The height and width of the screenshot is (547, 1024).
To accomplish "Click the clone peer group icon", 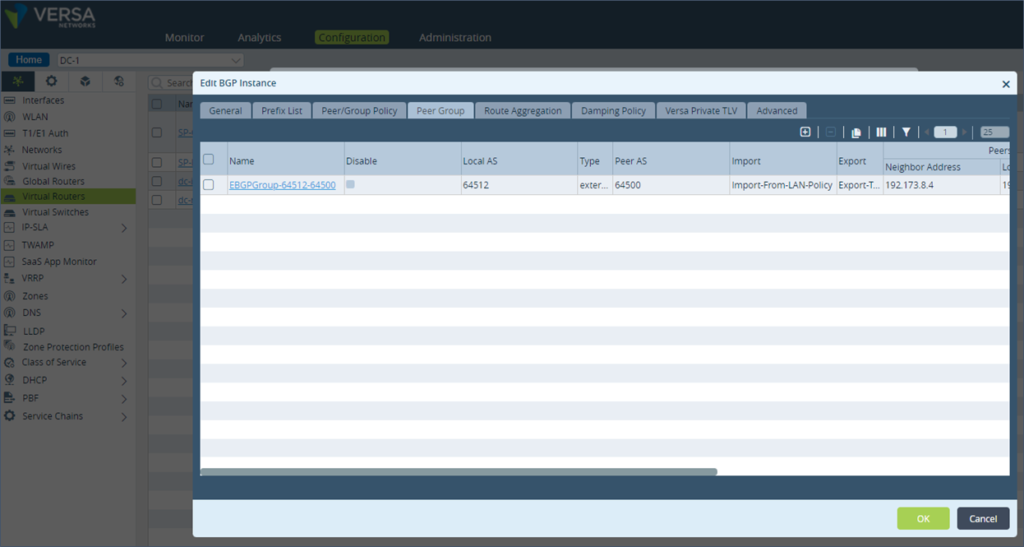I will [x=856, y=132].
